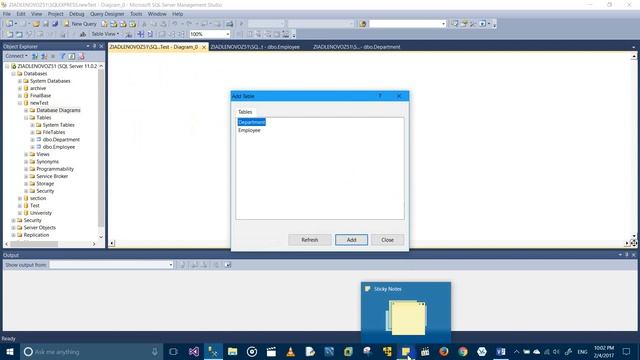Expand the dbo.Department table node
The width and height of the screenshot is (640, 360).
32,140
